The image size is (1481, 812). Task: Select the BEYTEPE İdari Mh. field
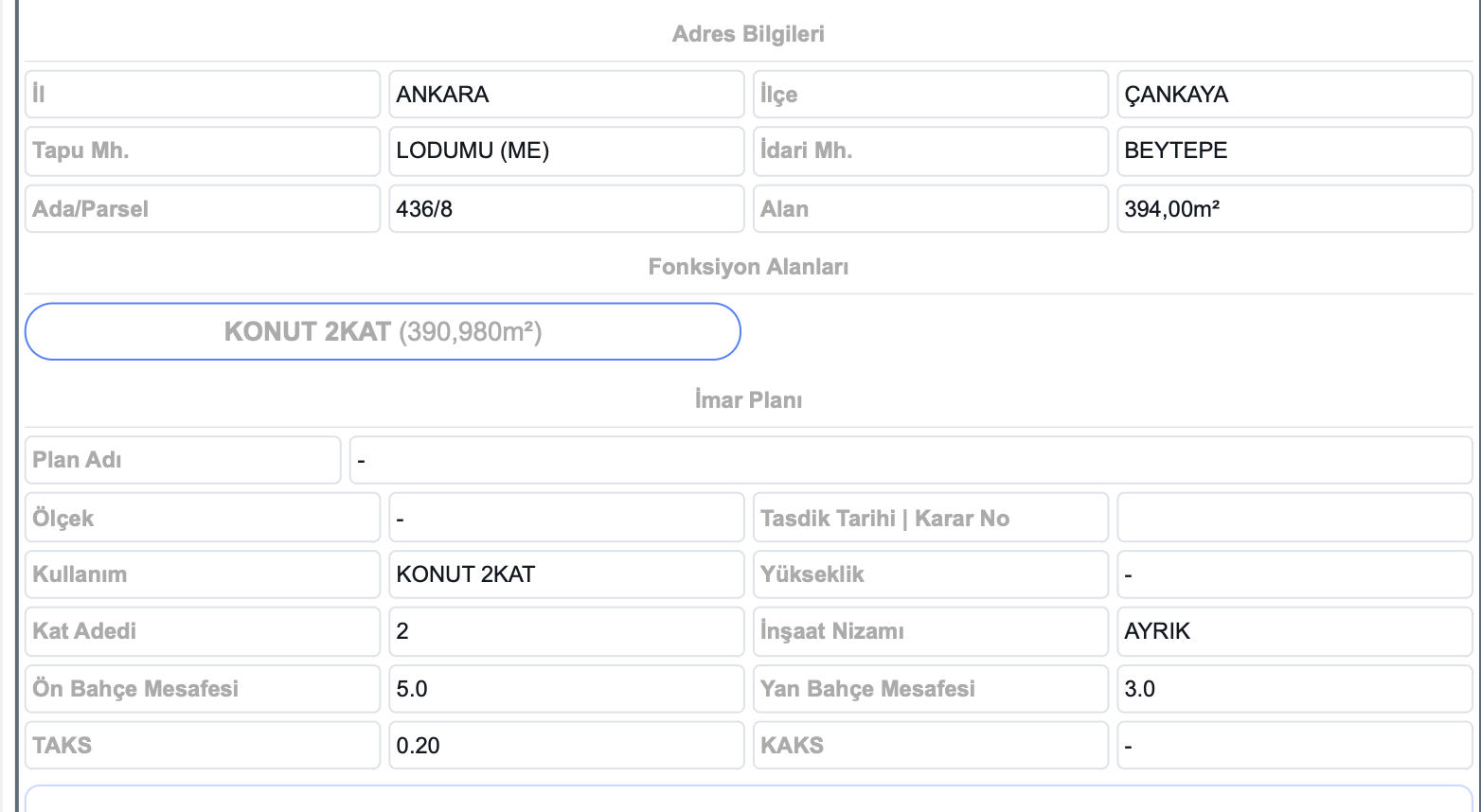tap(1294, 151)
